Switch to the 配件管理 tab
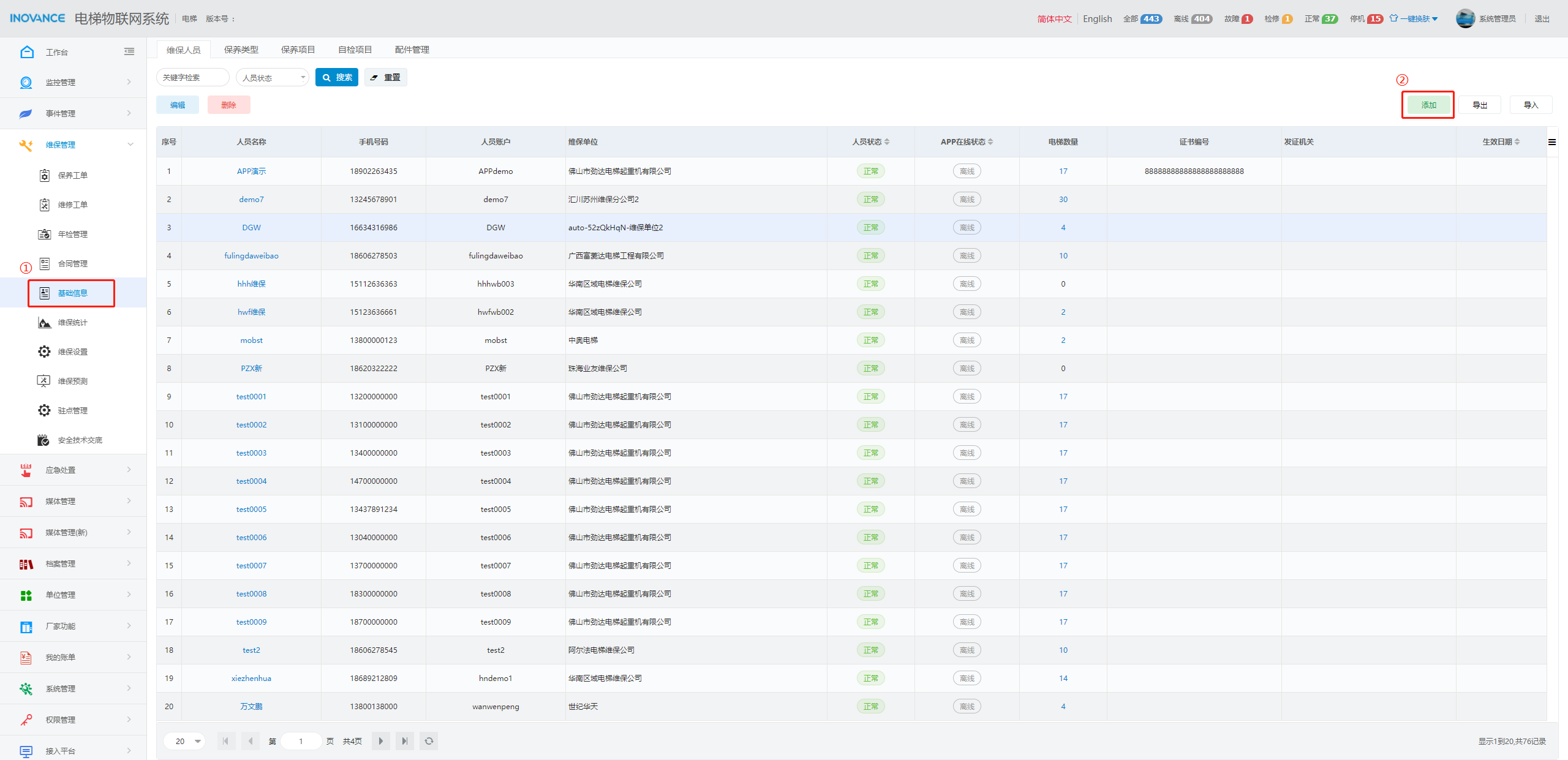1568x760 pixels. 412,50
